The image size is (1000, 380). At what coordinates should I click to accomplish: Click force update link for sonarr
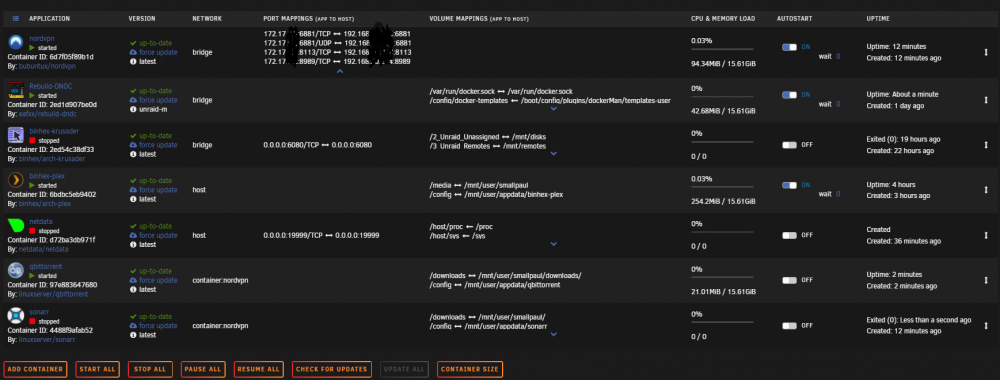tap(158, 325)
